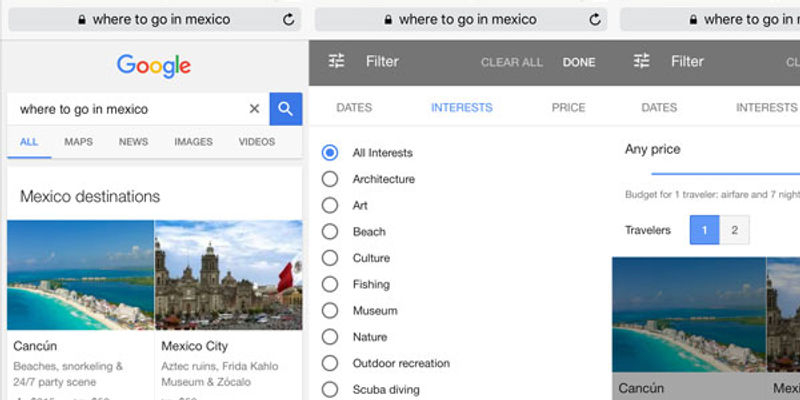
Task: Click the Any price slider track
Action: coord(726,174)
